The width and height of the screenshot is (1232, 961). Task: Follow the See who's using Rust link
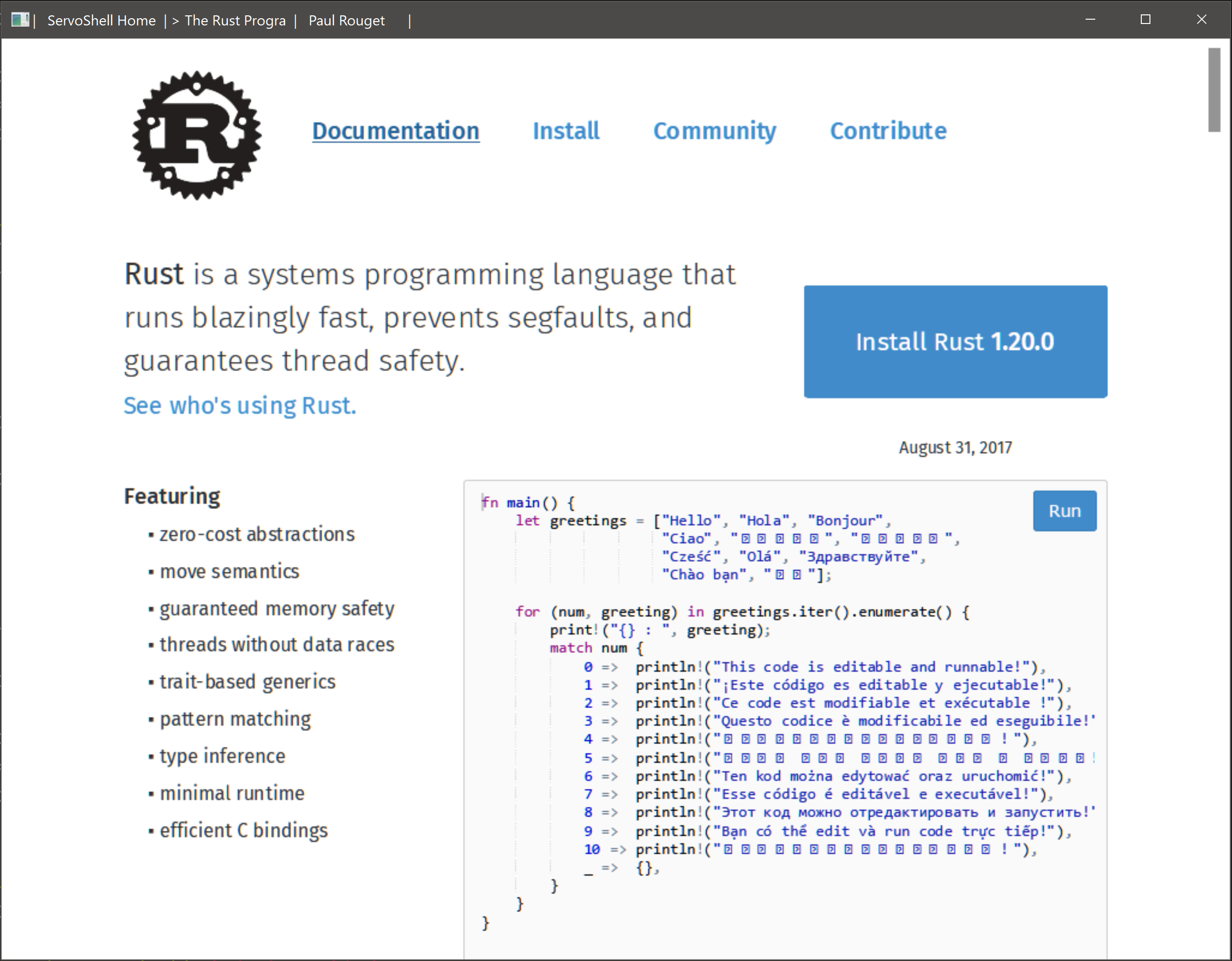coord(239,405)
